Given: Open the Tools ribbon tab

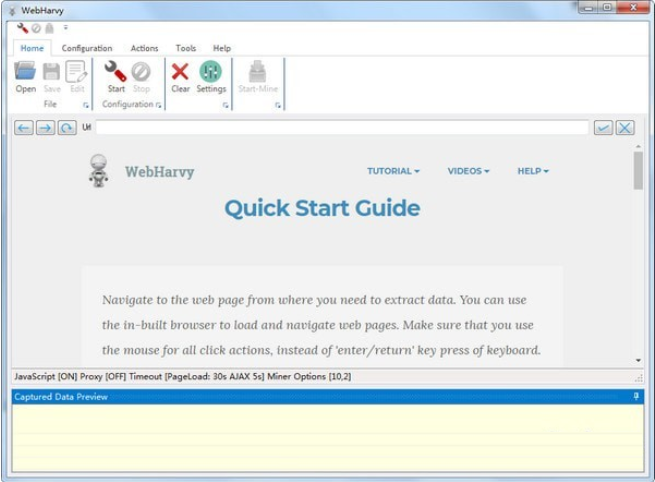Looking at the screenshot, I should point(186,48).
